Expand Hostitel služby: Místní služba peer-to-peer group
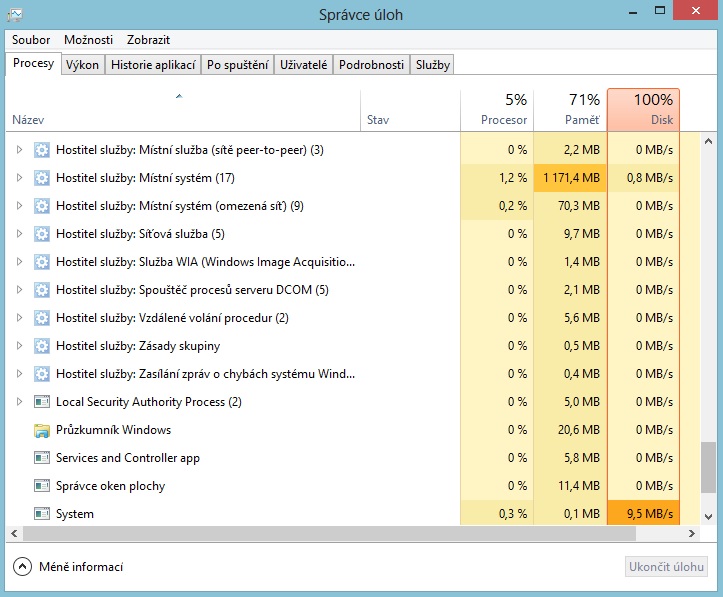Screen dimensions: 723x597 point(18,150)
